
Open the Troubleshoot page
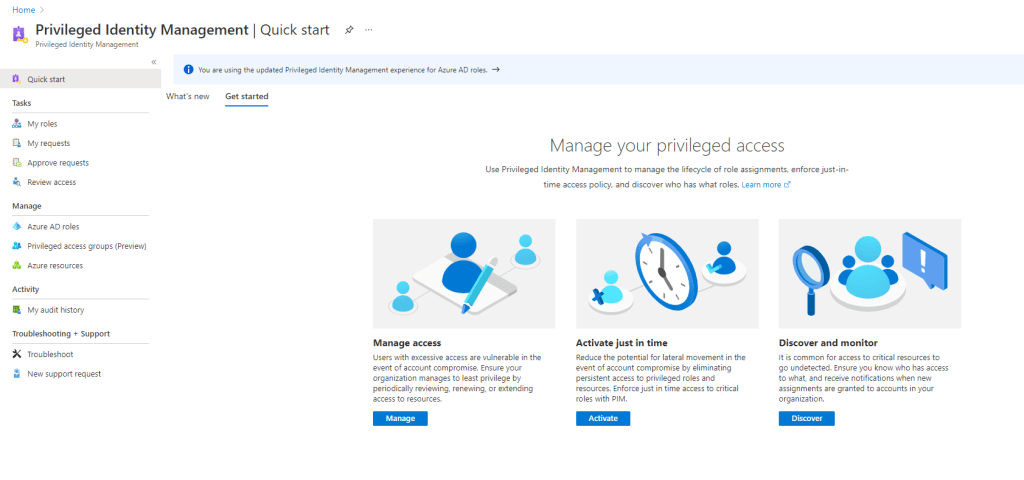pos(49,354)
